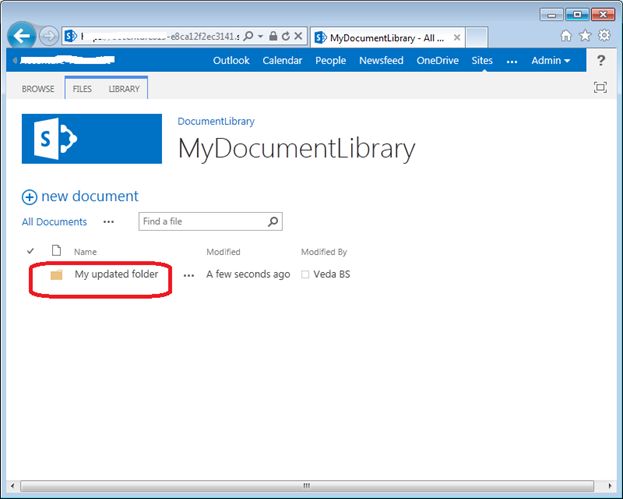Click the browser Home icon
623x499 pixels.
click(x=566, y=36)
